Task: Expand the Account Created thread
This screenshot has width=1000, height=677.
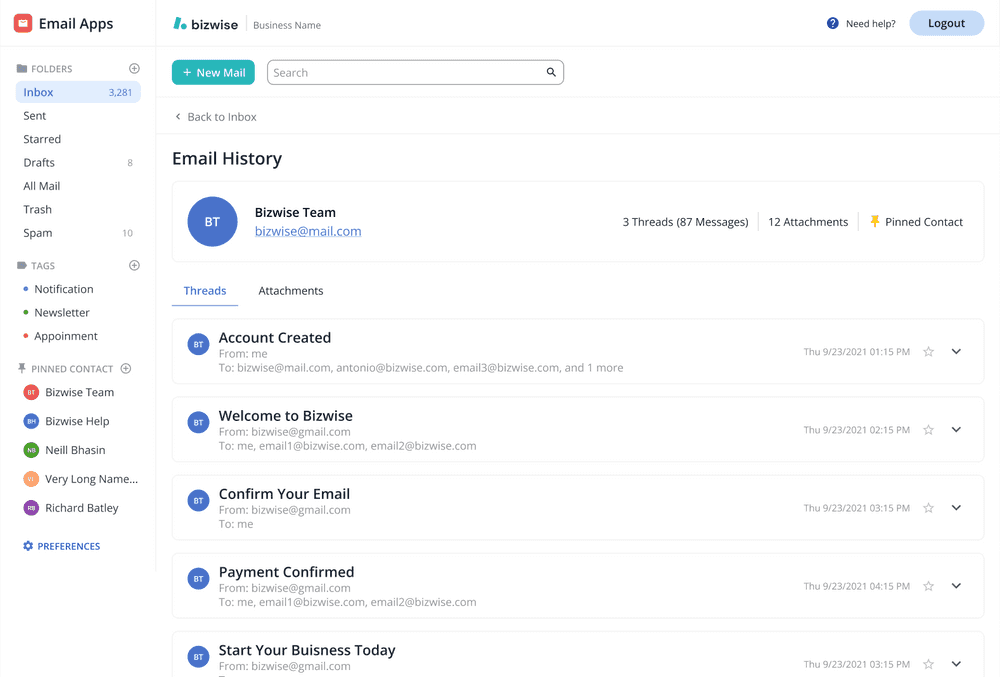Action: 955,351
